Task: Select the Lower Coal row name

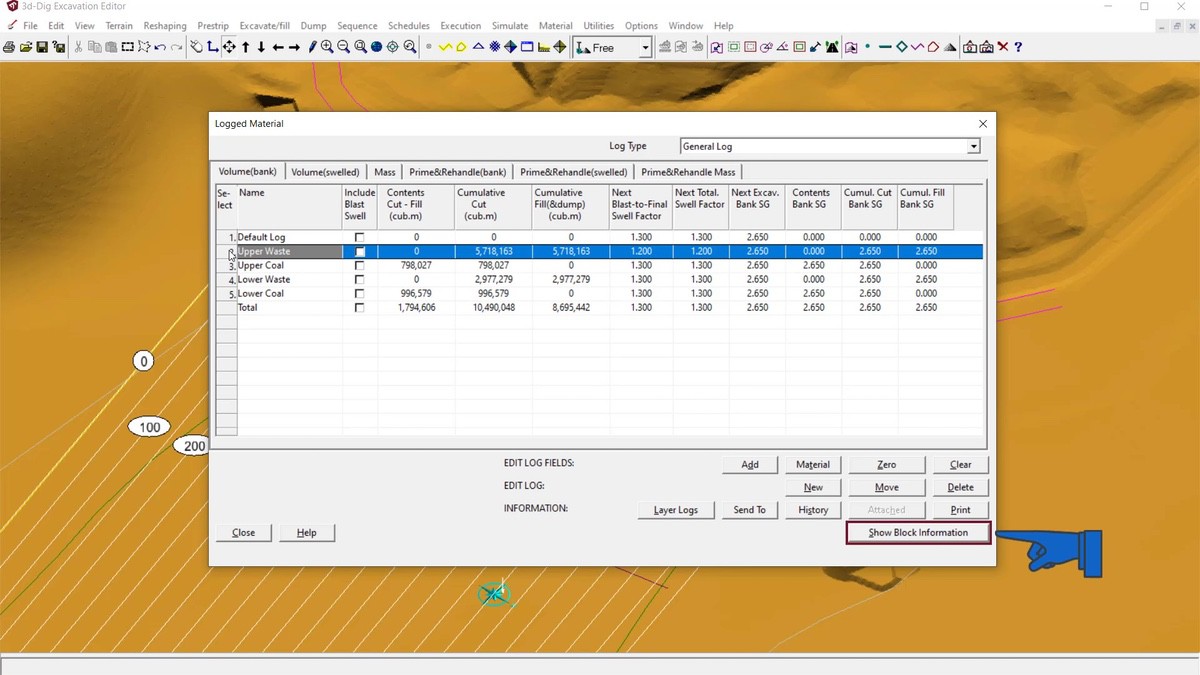Action: (x=261, y=294)
